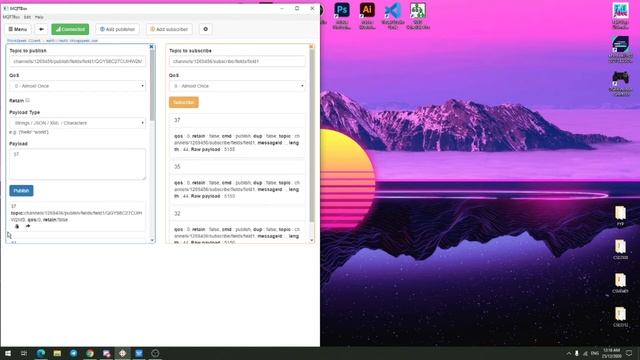Open the publisher QoS dropdown

point(77,86)
